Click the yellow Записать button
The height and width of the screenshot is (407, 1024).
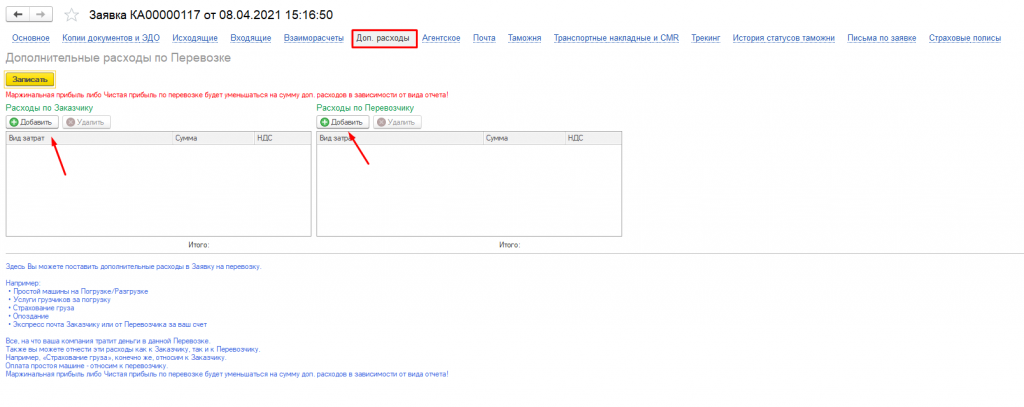(x=30, y=80)
